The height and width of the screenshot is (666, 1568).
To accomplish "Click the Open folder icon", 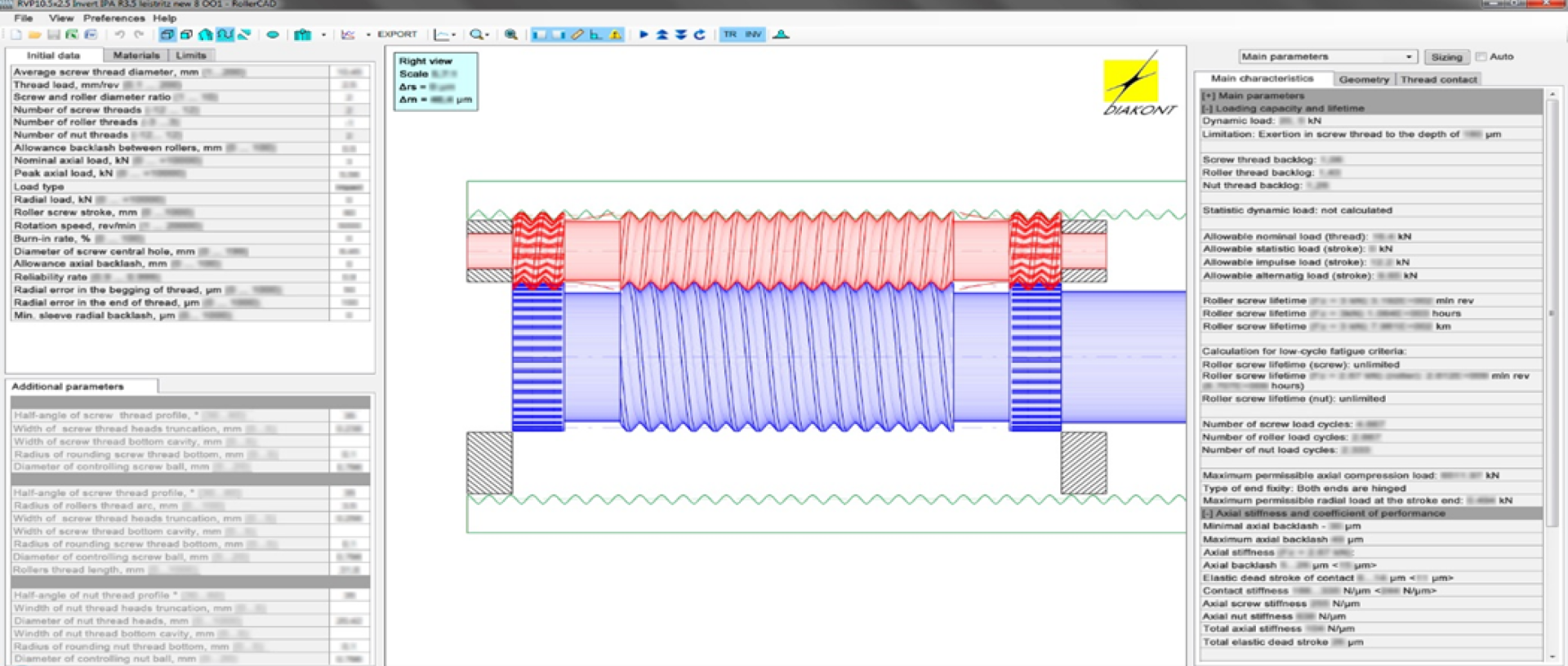I will pos(34,34).
